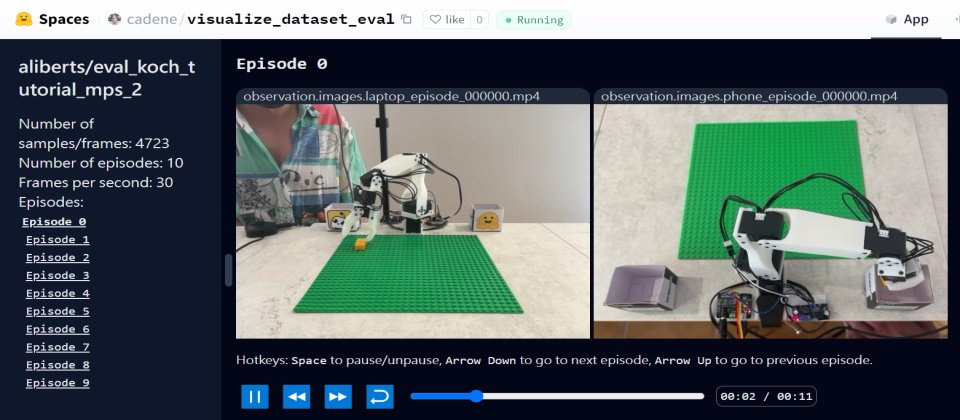
Task: Select Episode 3 in sidebar
Action: point(58,276)
